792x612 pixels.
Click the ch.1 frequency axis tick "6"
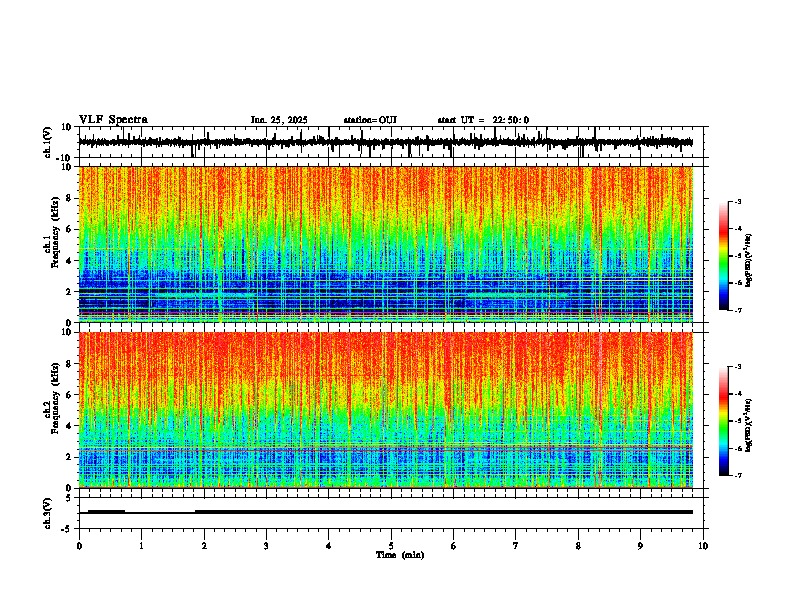(69, 229)
